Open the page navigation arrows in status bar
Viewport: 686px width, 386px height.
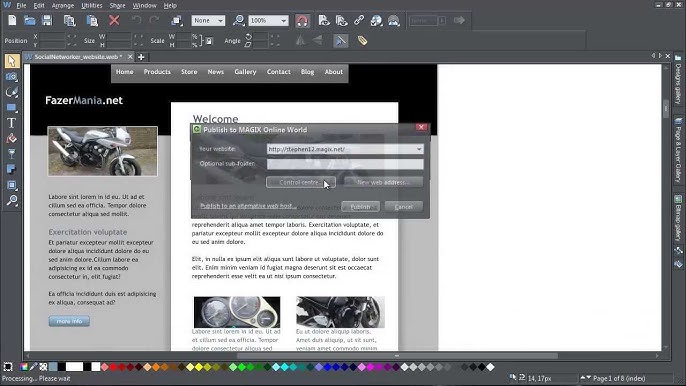585,378
